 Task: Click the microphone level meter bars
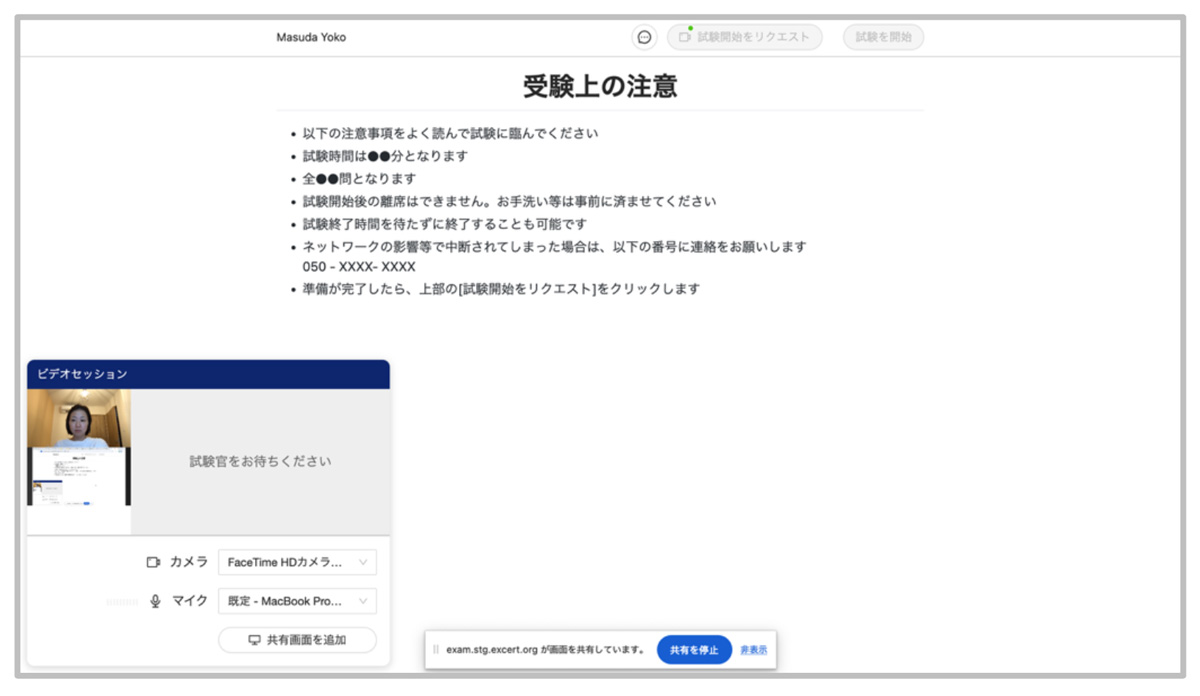click(121, 602)
